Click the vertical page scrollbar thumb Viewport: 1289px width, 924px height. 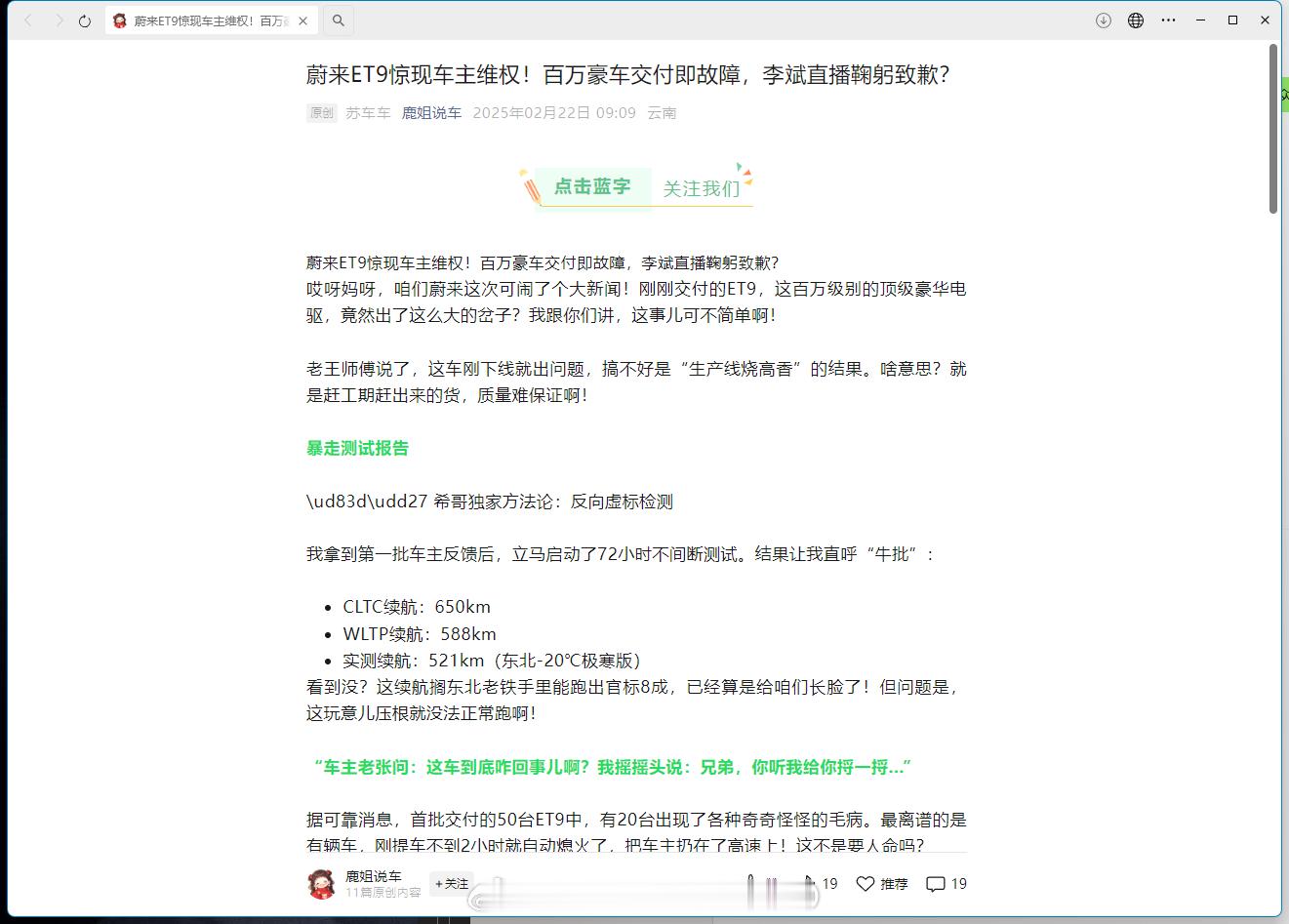[1273, 129]
